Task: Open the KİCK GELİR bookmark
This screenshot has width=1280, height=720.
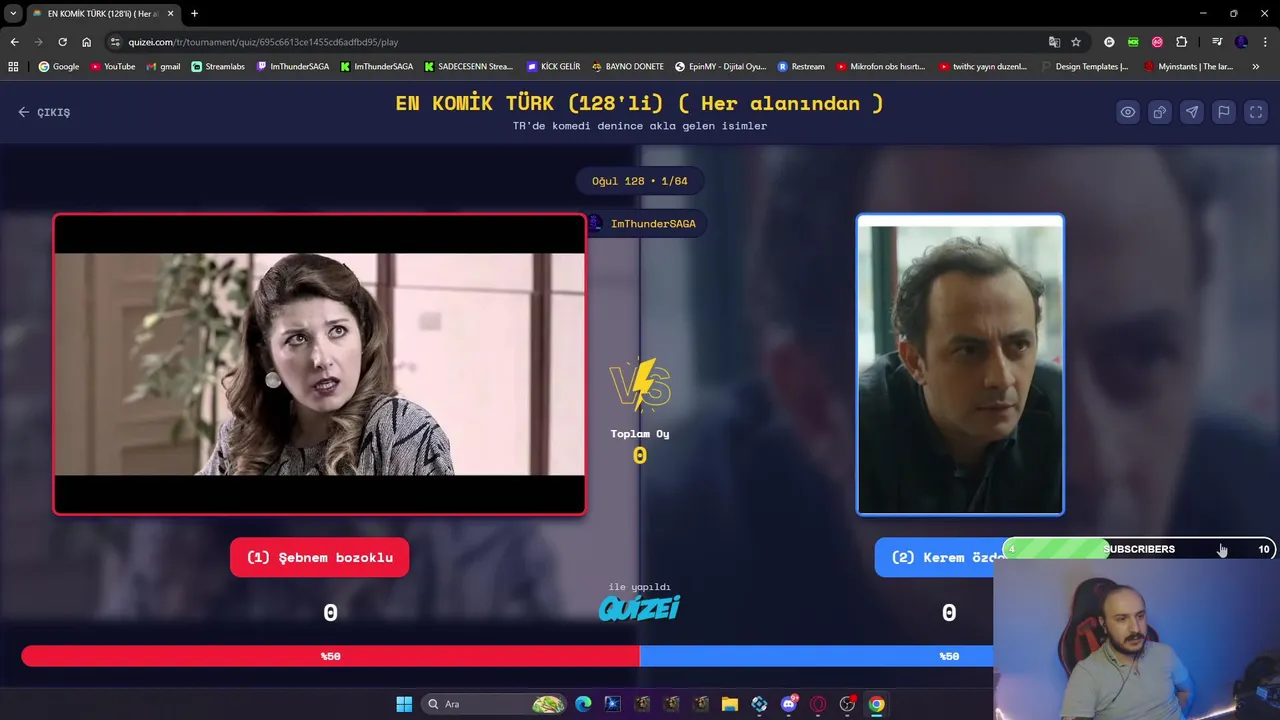Action: click(553, 67)
